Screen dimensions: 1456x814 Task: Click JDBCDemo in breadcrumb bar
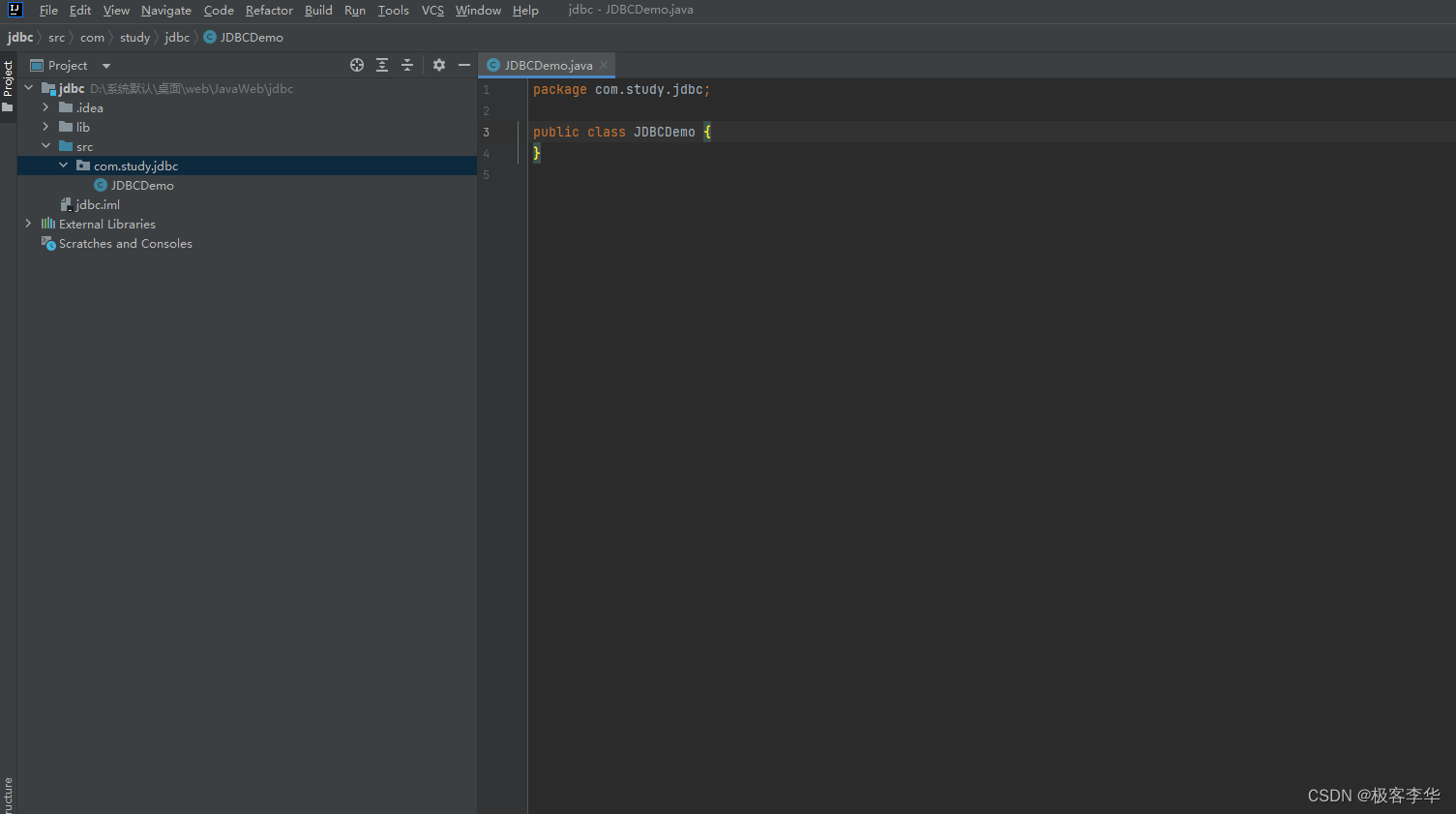[252, 37]
